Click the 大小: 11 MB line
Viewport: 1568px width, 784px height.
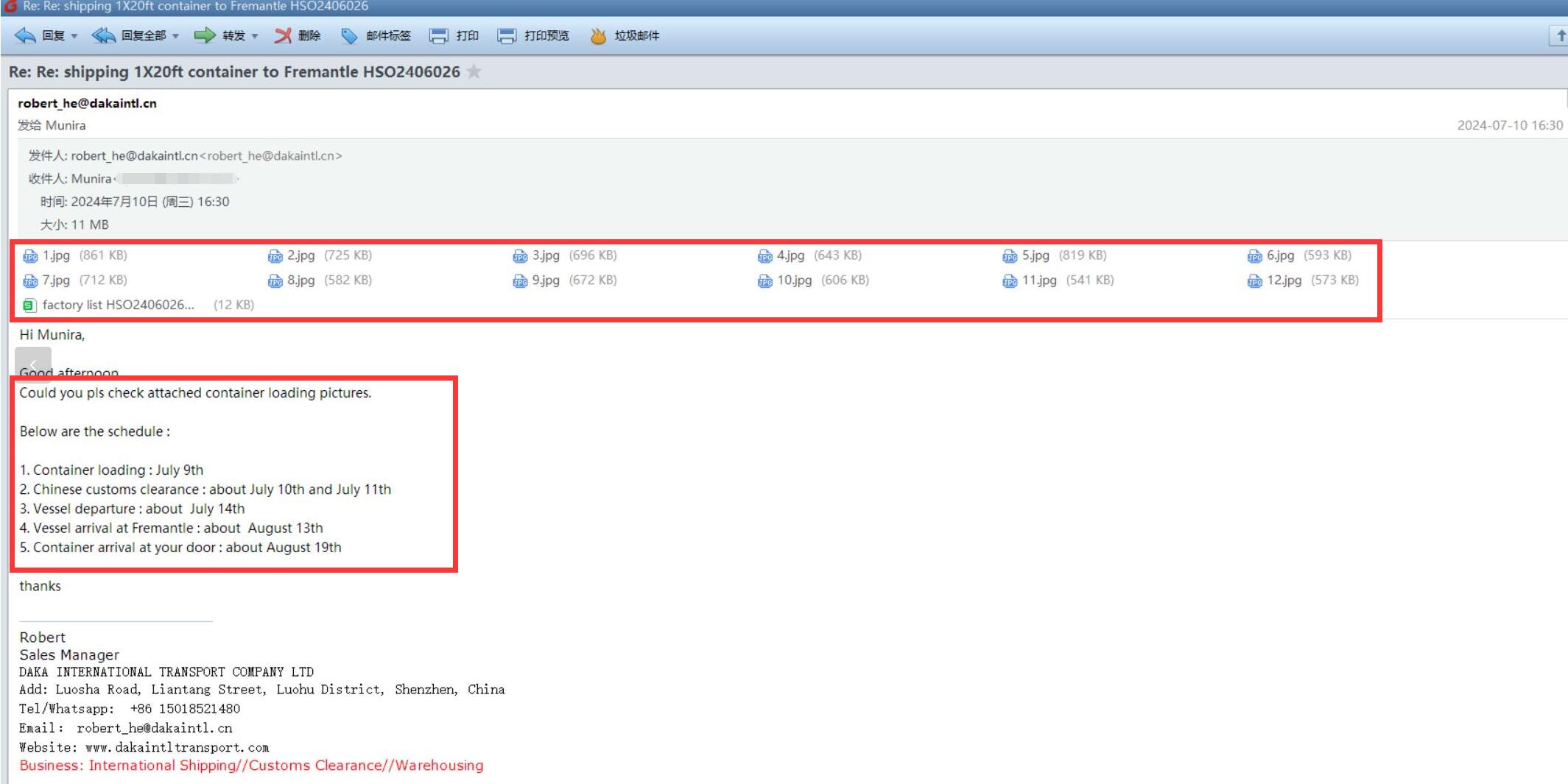click(x=74, y=225)
